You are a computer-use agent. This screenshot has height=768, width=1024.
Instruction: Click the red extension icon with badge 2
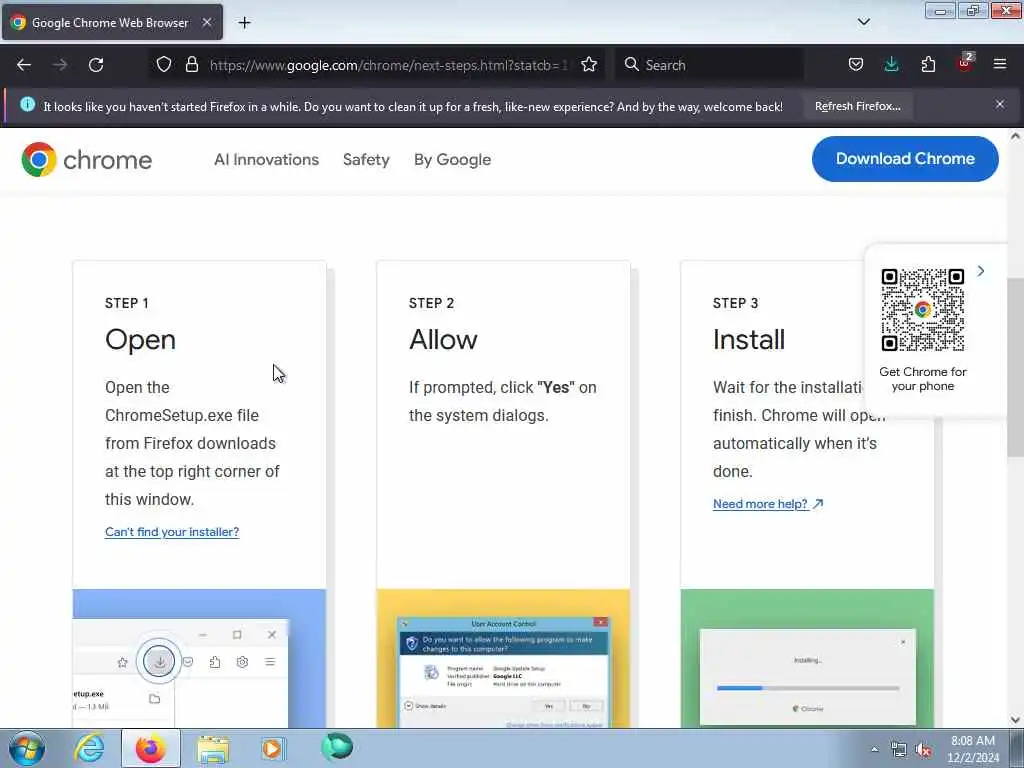point(965,63)
